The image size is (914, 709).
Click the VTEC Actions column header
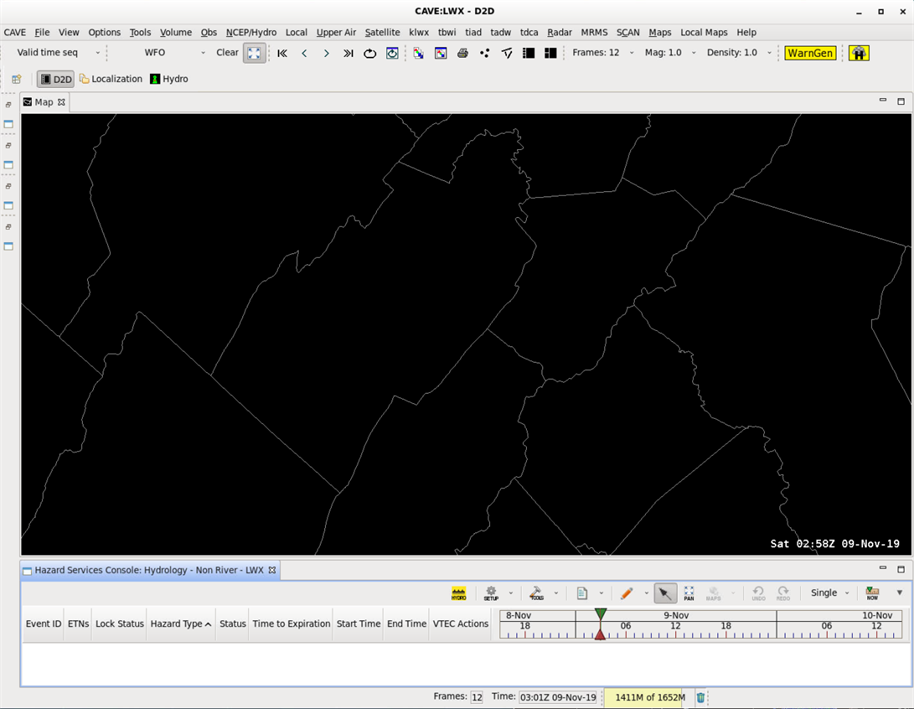[x=460, y=624]
